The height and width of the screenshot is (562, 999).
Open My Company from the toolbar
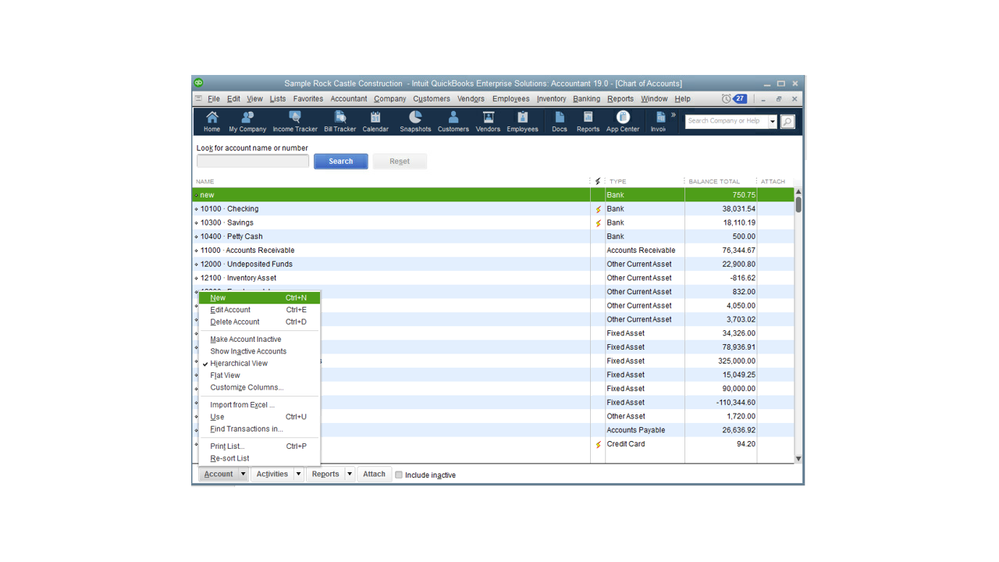[247, 121]
